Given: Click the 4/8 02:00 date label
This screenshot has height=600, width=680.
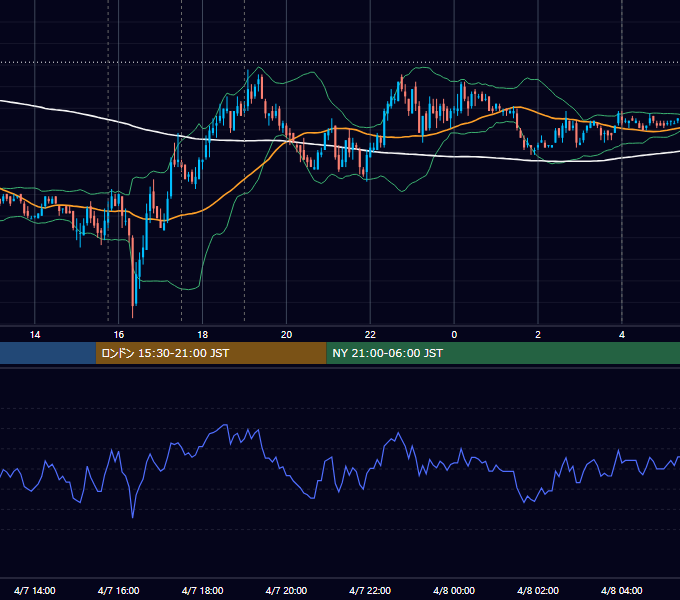Looking at the screenshot, I should [x=538, y=590].
